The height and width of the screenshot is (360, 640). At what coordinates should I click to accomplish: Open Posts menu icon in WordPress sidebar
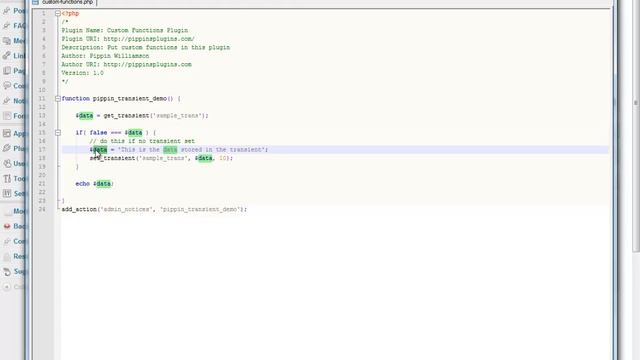point(7,11)
